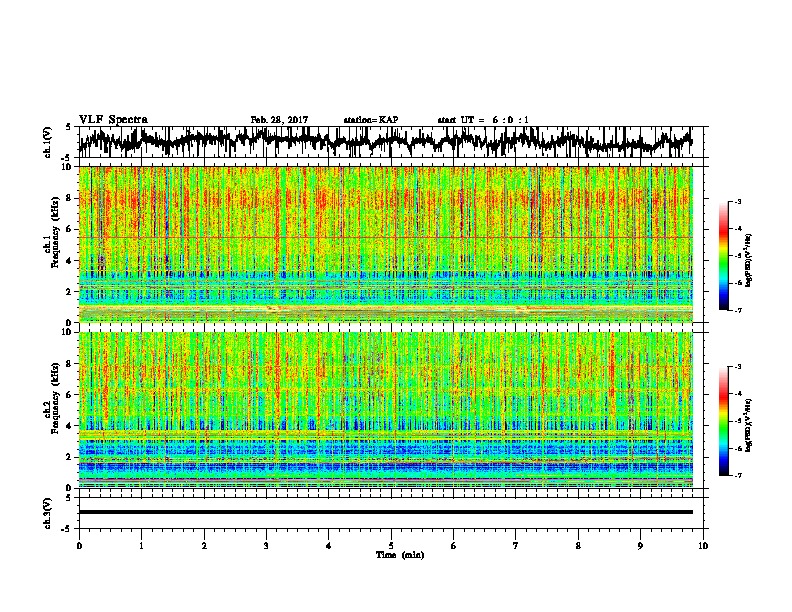Click the ch.1 color bar log(PSD) unit label
Viewport: 792px width, 612px height.
coord(749,261)
